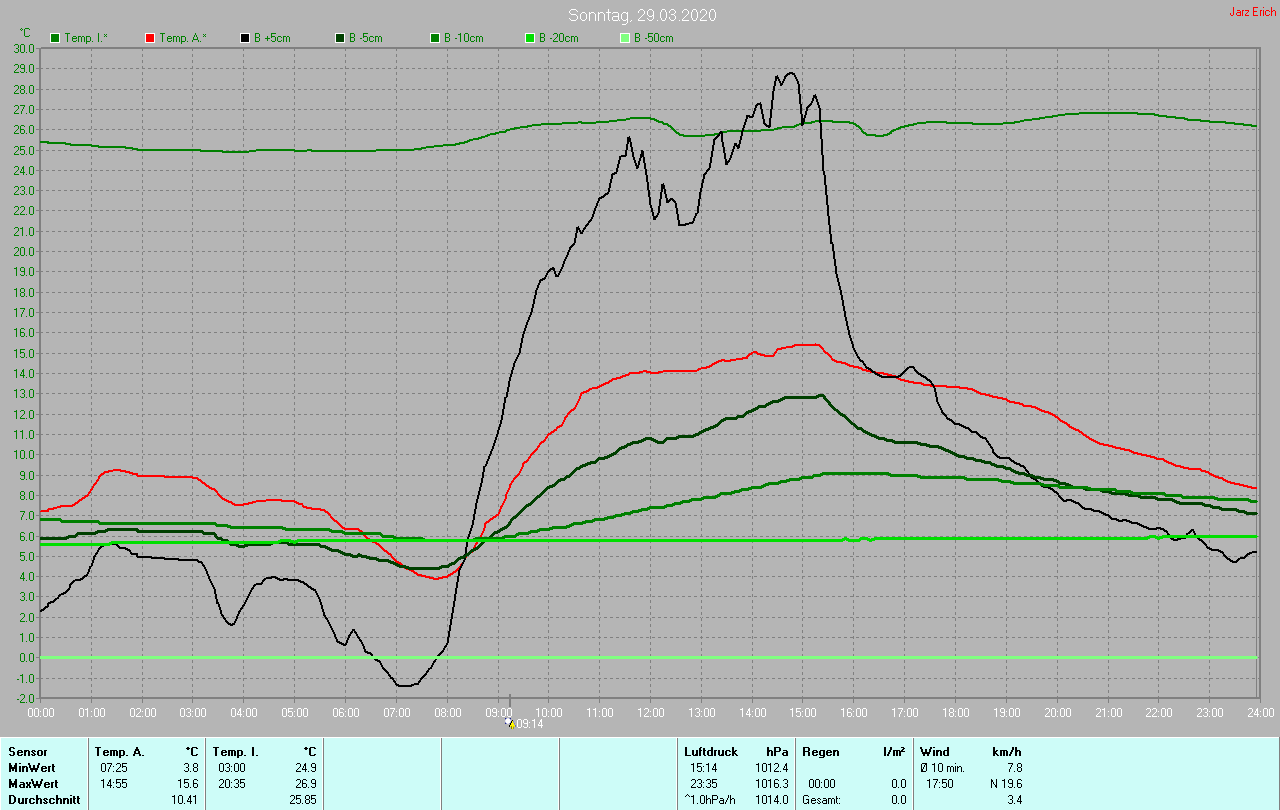Image resolution: width=1280 pixels, height=810 pixels.
Task: Pick the B -20cm legend color swatch
Action: coord(530,38)
